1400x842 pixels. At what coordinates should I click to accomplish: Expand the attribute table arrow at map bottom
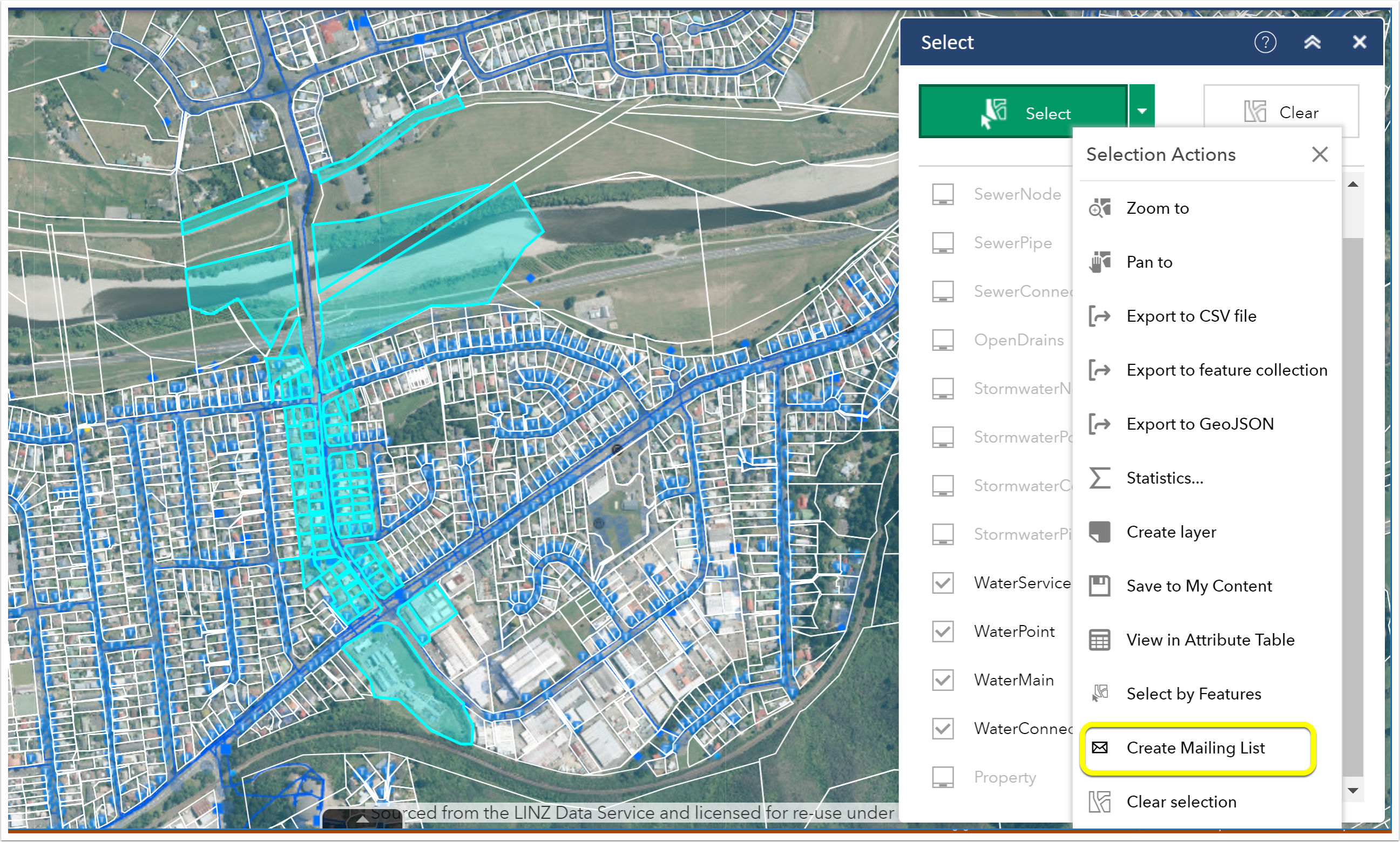[362, 820]
